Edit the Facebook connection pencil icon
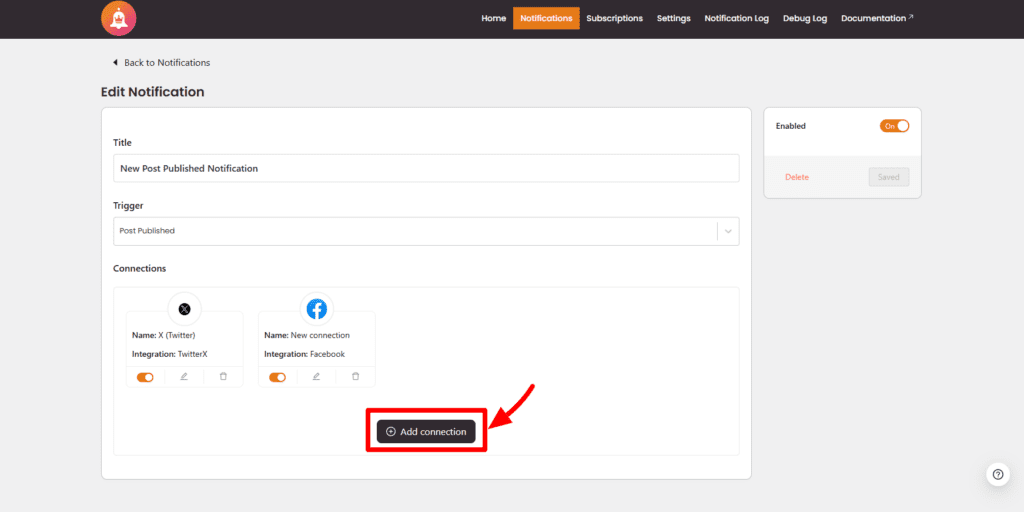This screenshot has height=512, width=1024. coord(316,377)
